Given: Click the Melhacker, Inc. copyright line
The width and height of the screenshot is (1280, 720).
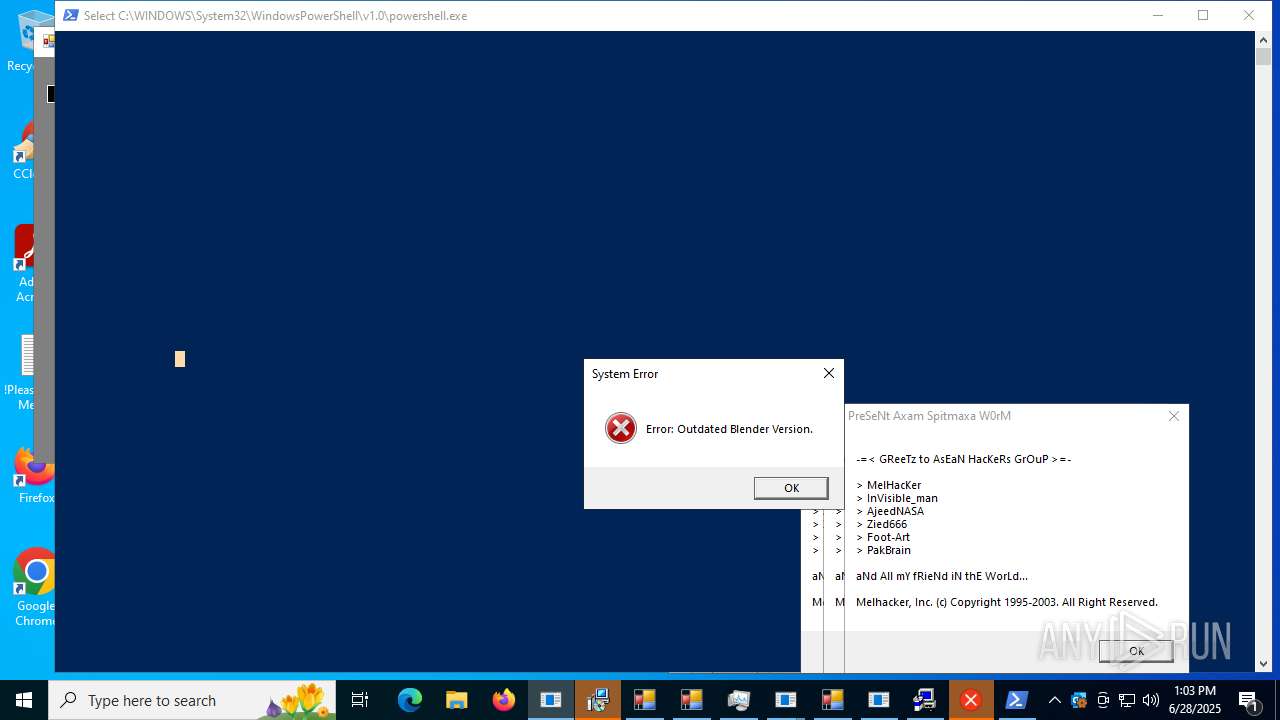Looking at the screenshot, I should pyautogui.click(x=1007, y=602).
